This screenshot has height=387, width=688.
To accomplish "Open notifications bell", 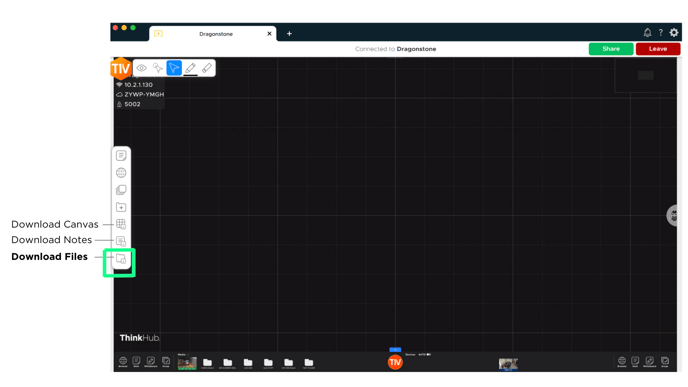I will pos(647,32).
